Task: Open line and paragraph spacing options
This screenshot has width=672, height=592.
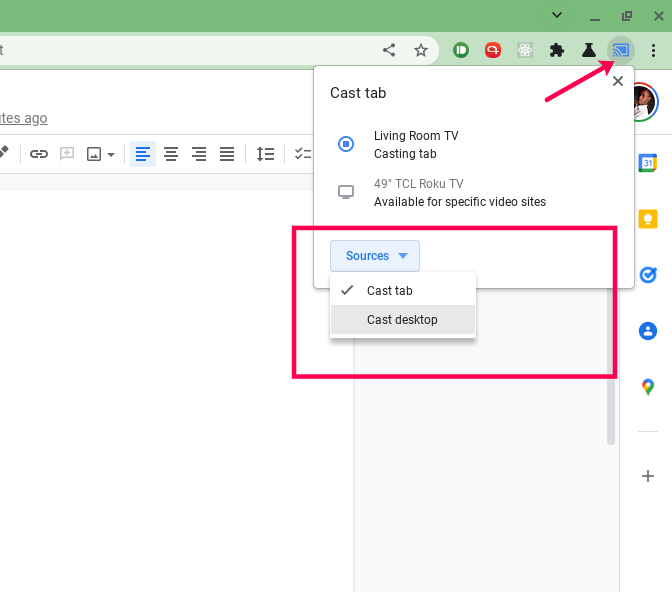Action: pos(265,154)
